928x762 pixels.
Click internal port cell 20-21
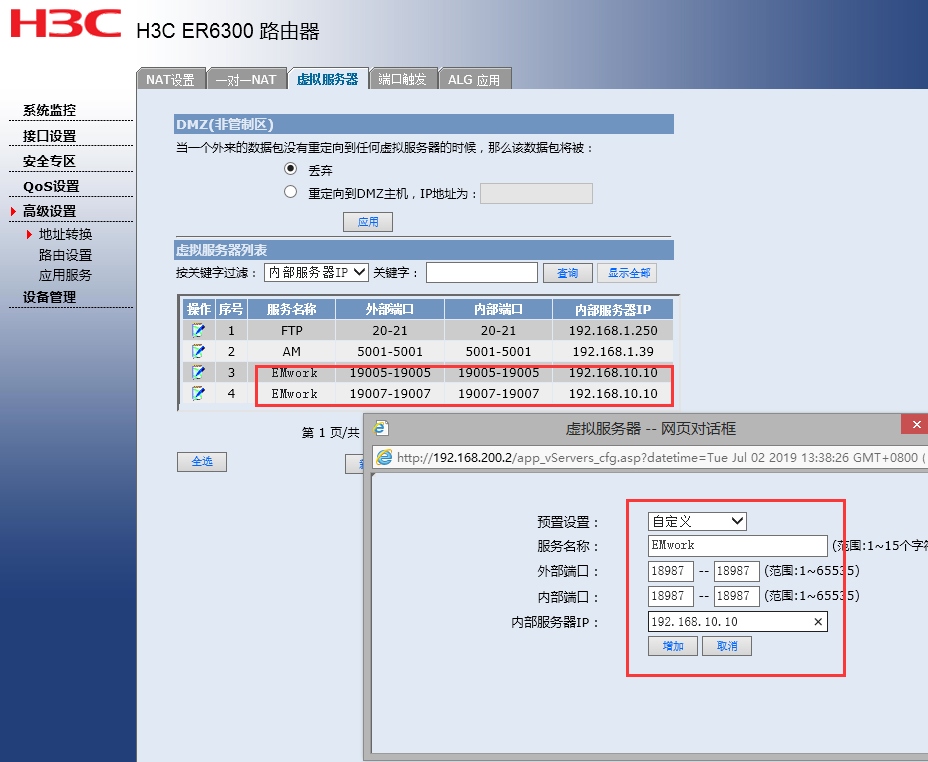[498, 330]
